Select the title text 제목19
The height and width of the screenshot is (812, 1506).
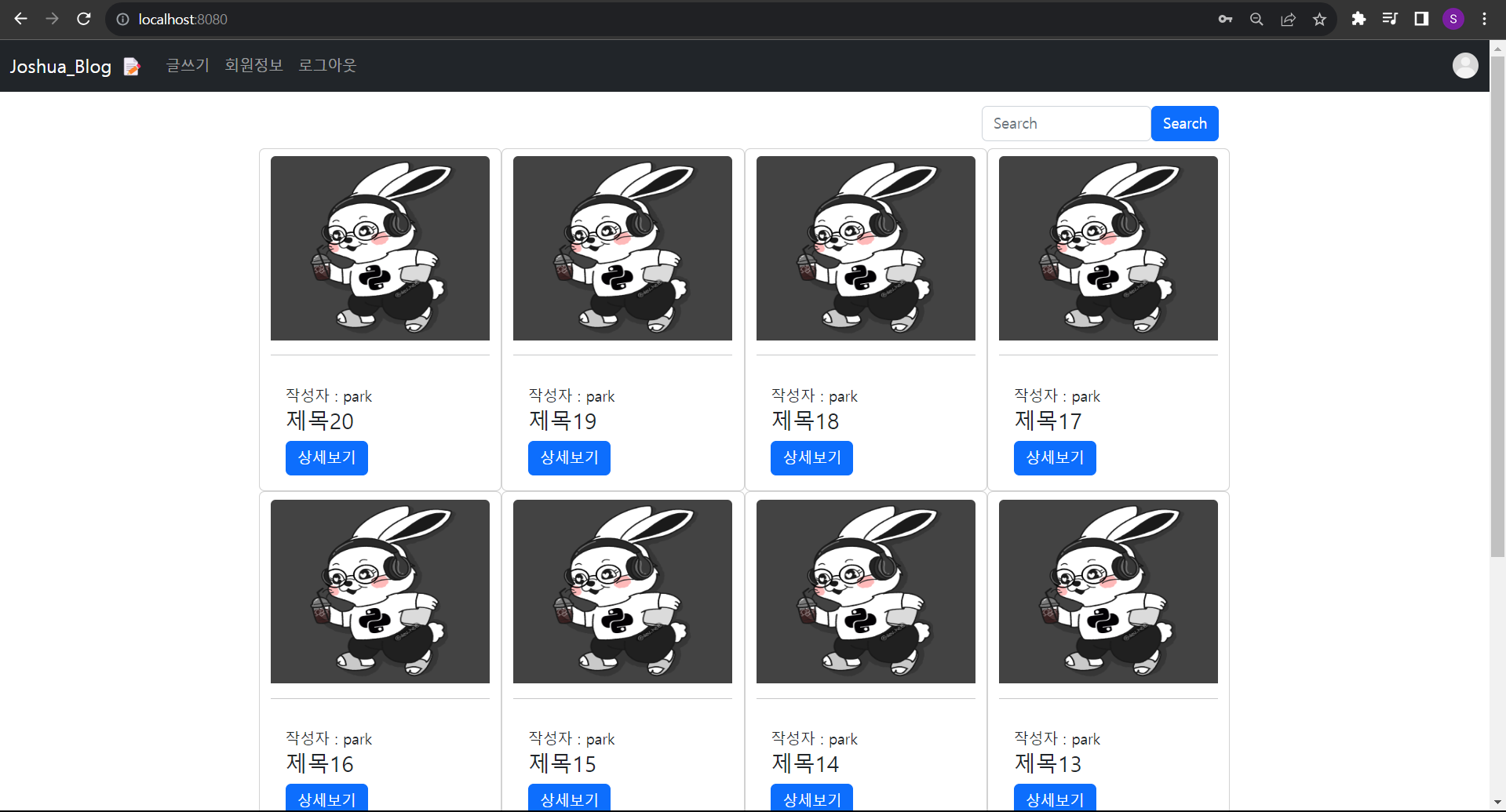563,421
